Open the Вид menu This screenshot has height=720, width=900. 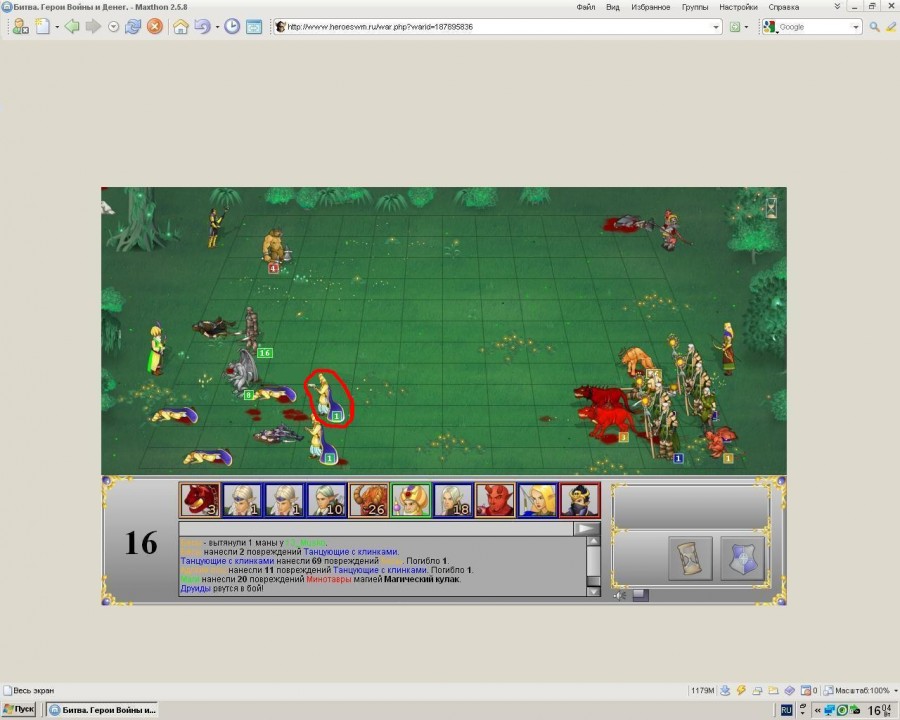[x=612, y=7]
